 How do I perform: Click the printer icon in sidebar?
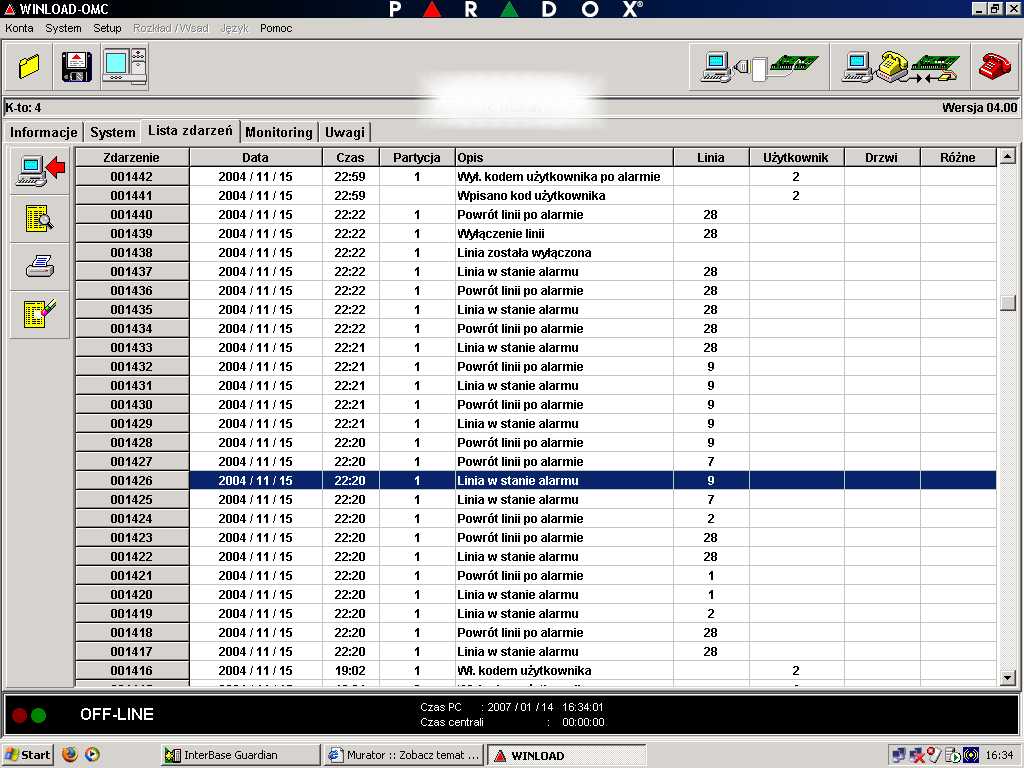[40, 267]
